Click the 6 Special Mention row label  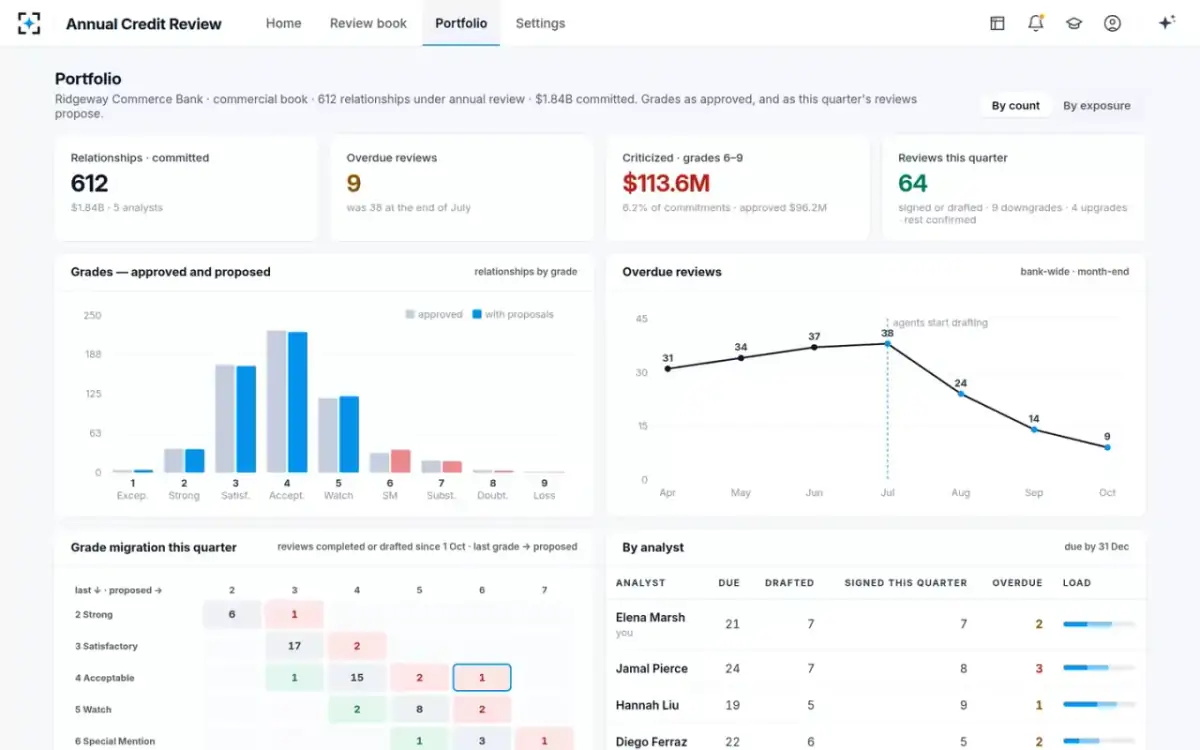coord(115,741)
